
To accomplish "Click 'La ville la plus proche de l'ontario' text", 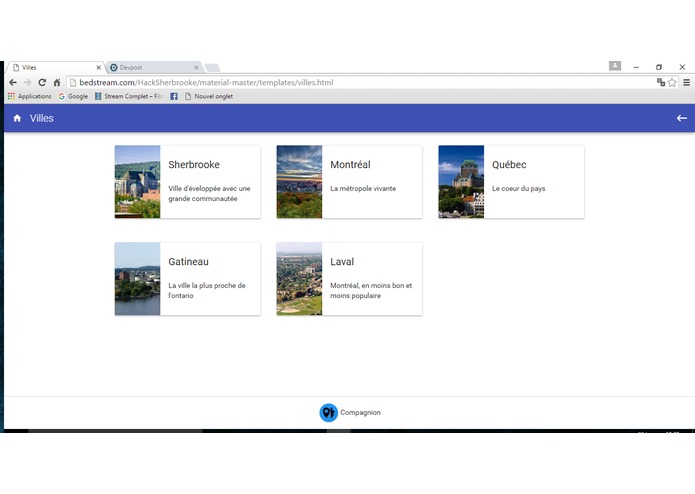I will coord(207,291).
